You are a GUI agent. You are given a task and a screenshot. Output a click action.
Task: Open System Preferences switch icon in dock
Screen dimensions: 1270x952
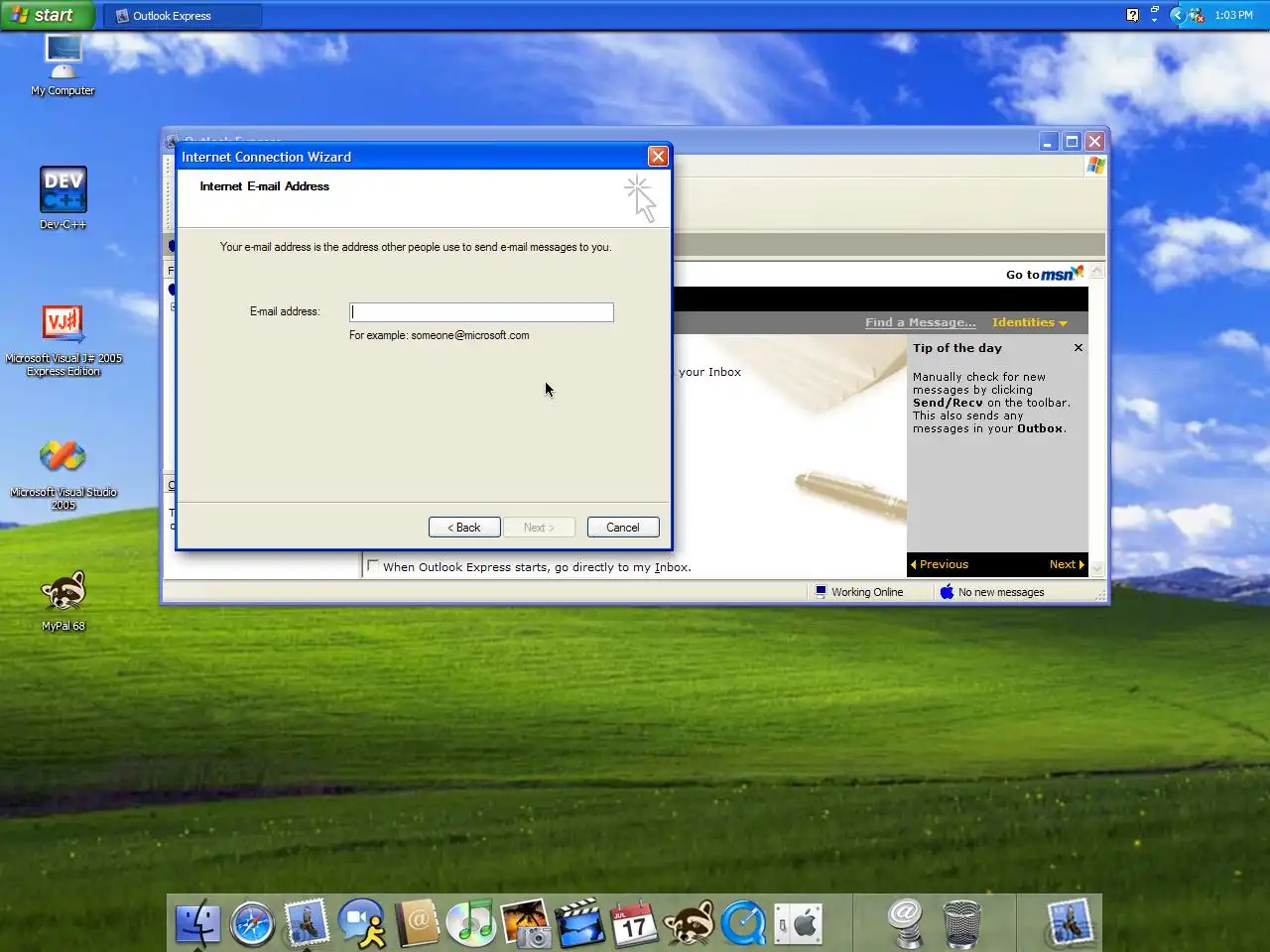pos(798,924)
